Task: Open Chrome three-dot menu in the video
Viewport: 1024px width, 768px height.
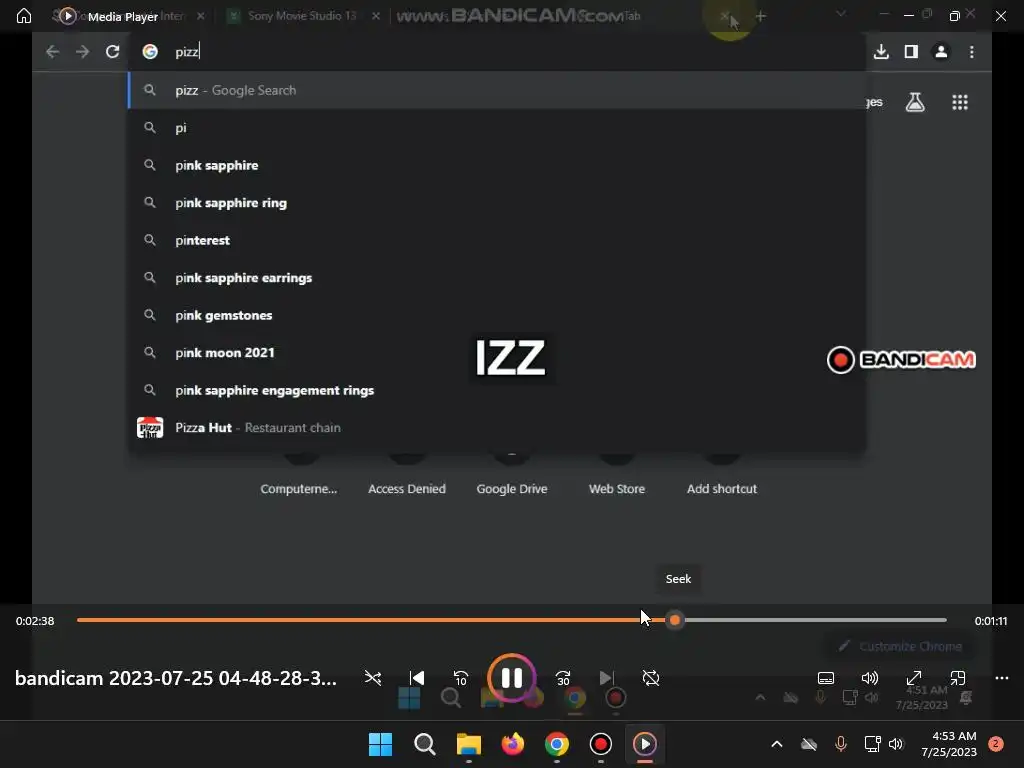Action: (972, 52)
